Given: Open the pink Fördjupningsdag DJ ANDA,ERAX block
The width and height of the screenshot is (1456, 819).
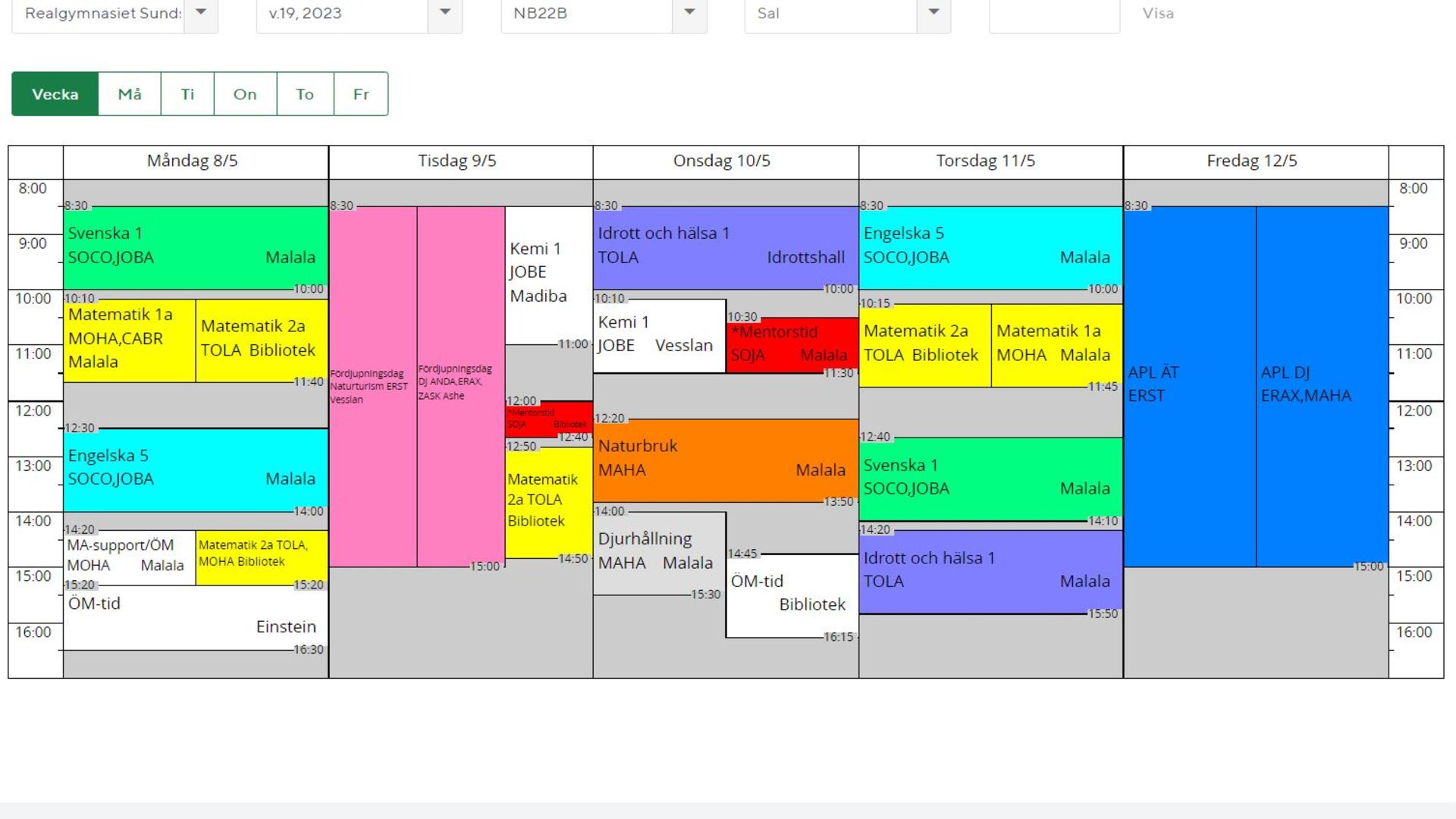Looking at the screenshot, I should coord(460,386).
